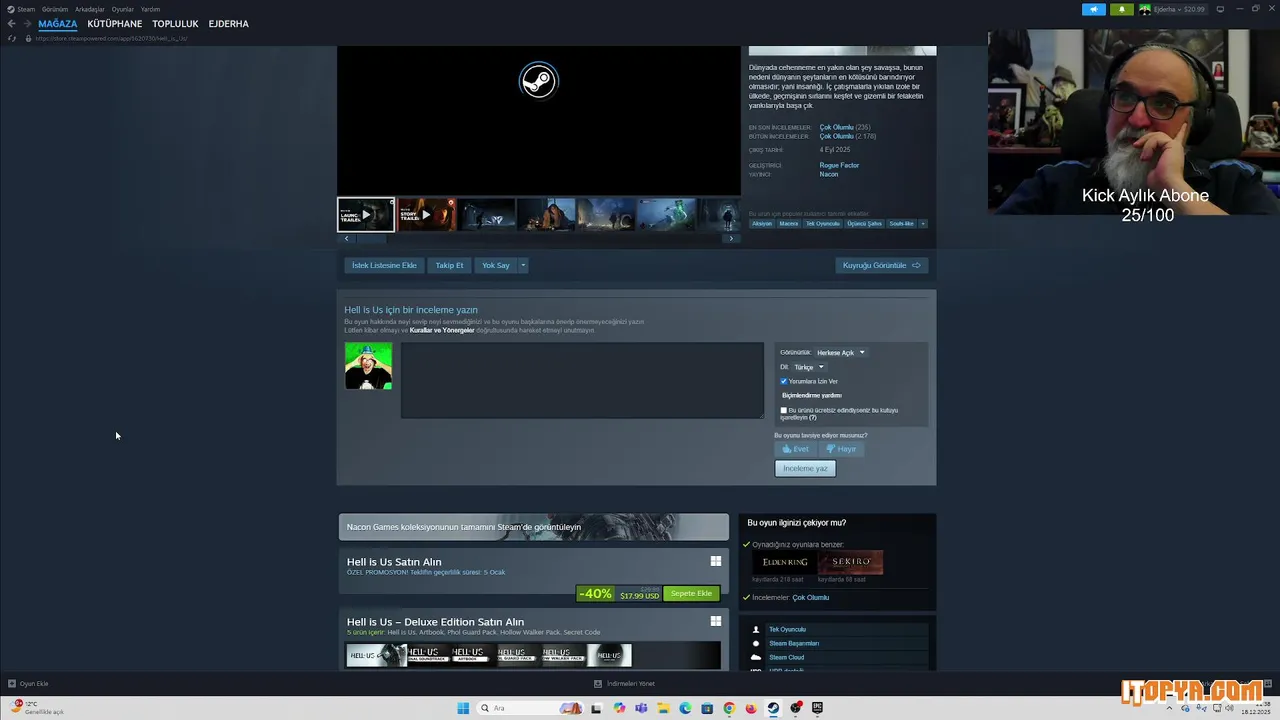Expand the Yok Say arrow dropdown
This screenshot has height=720, width=1280.
(x=522, y=265)
